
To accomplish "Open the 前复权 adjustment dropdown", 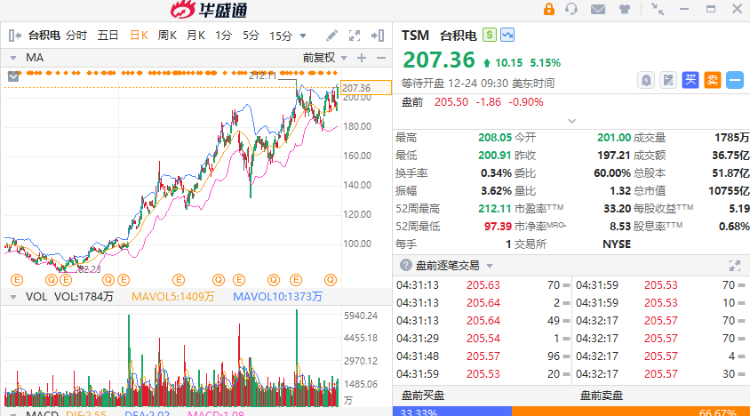I will click(325, 58).
